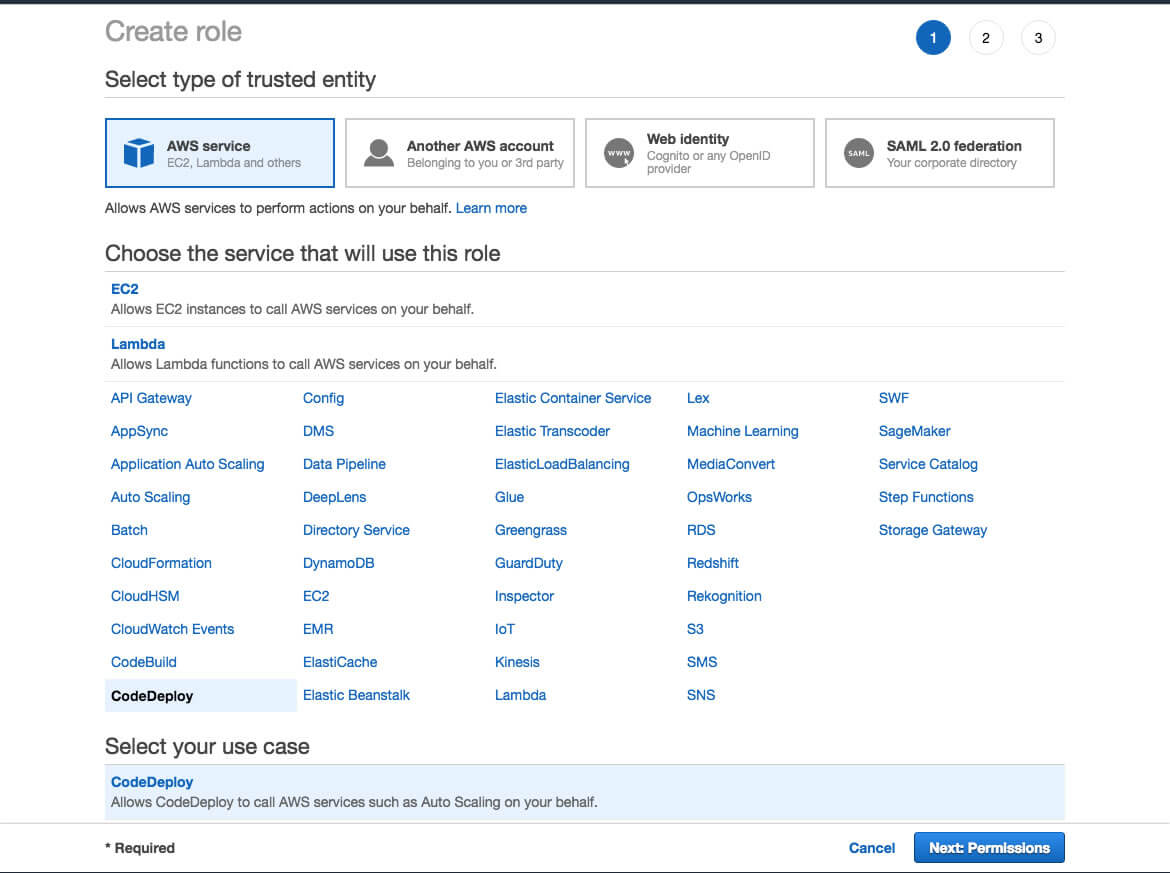The width and height of the screenshot is (1170, 873).
Task: Select SAML 2.0 federation card
Action: pos(940,153)
